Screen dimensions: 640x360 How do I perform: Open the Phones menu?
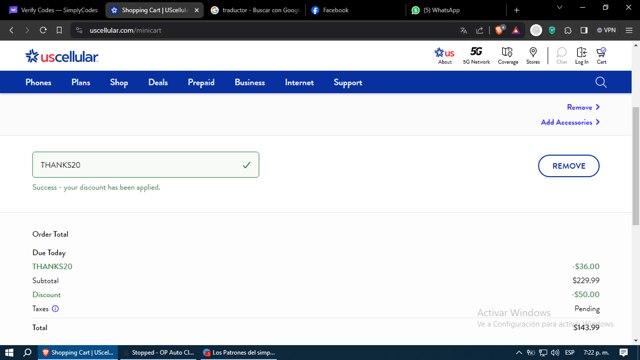38,82
